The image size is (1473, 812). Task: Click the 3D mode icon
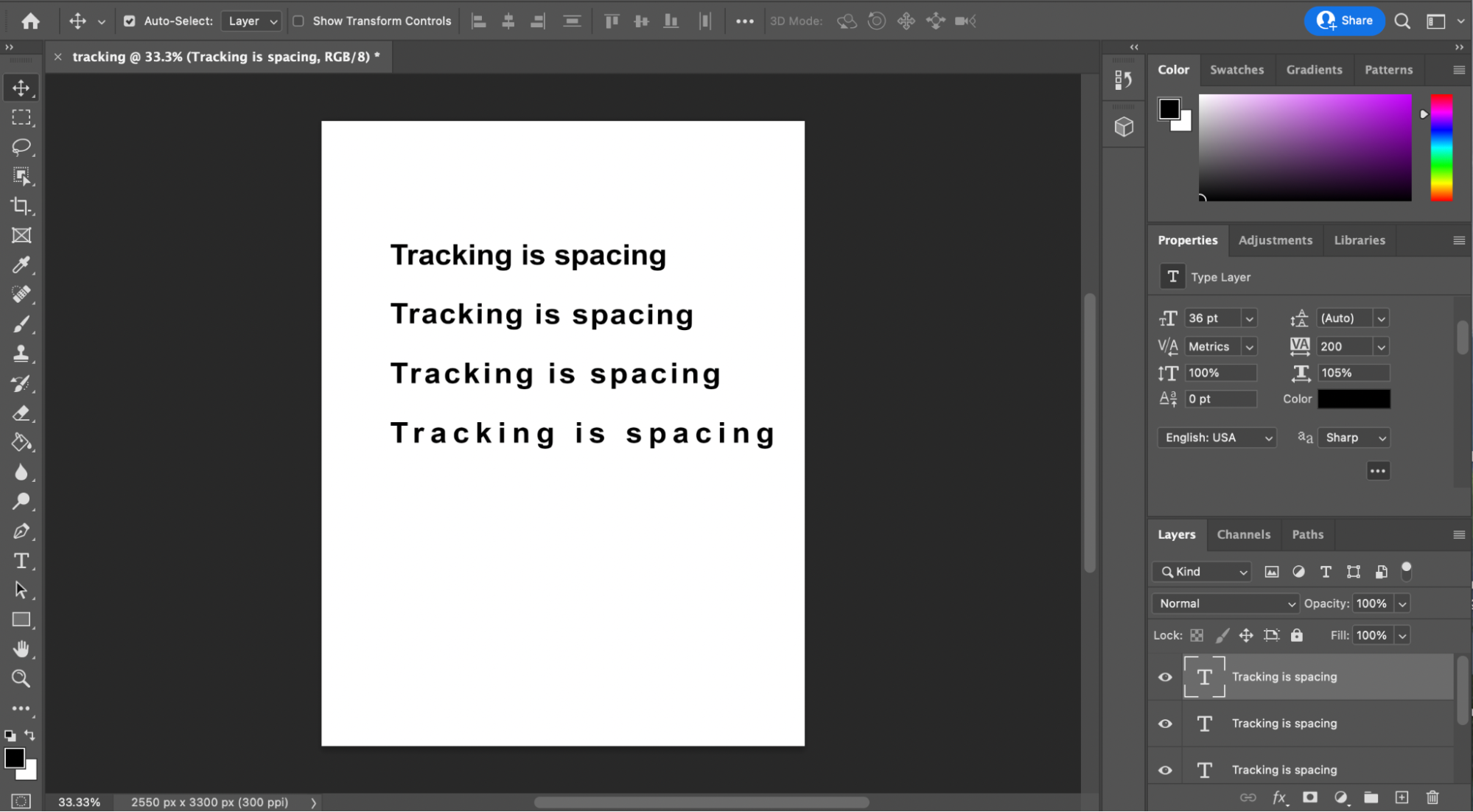click(848, 20)
